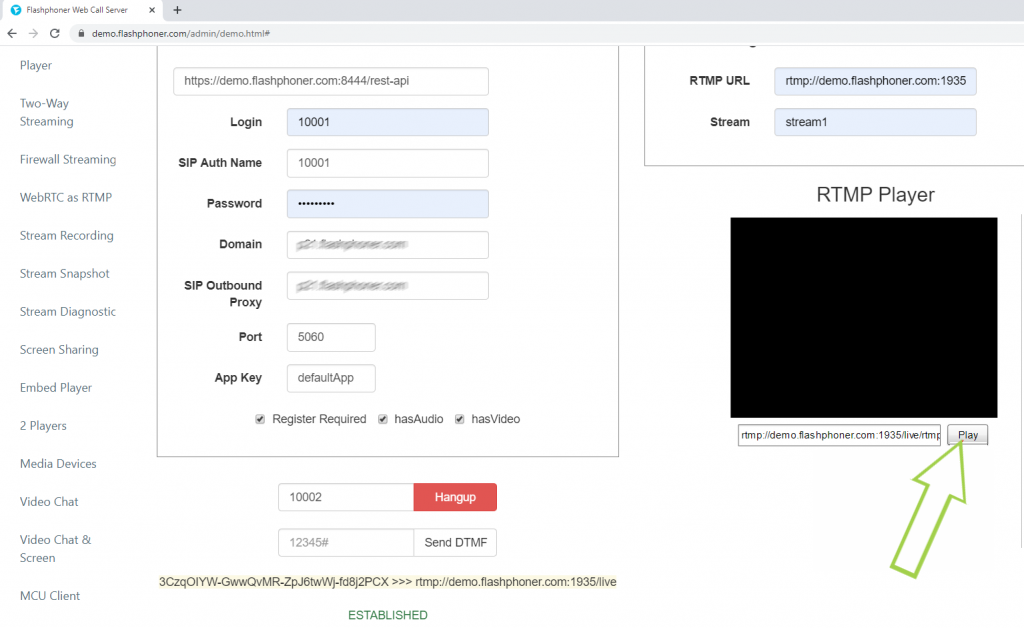Close the Flashphoner Web Call Server tab

pyautogui.click(x=152, y=10)
